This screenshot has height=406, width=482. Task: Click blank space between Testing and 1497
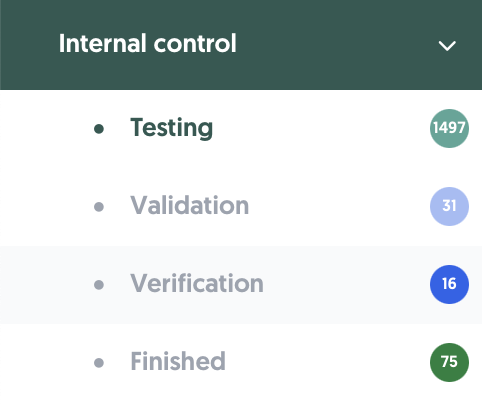pos(320,128)
